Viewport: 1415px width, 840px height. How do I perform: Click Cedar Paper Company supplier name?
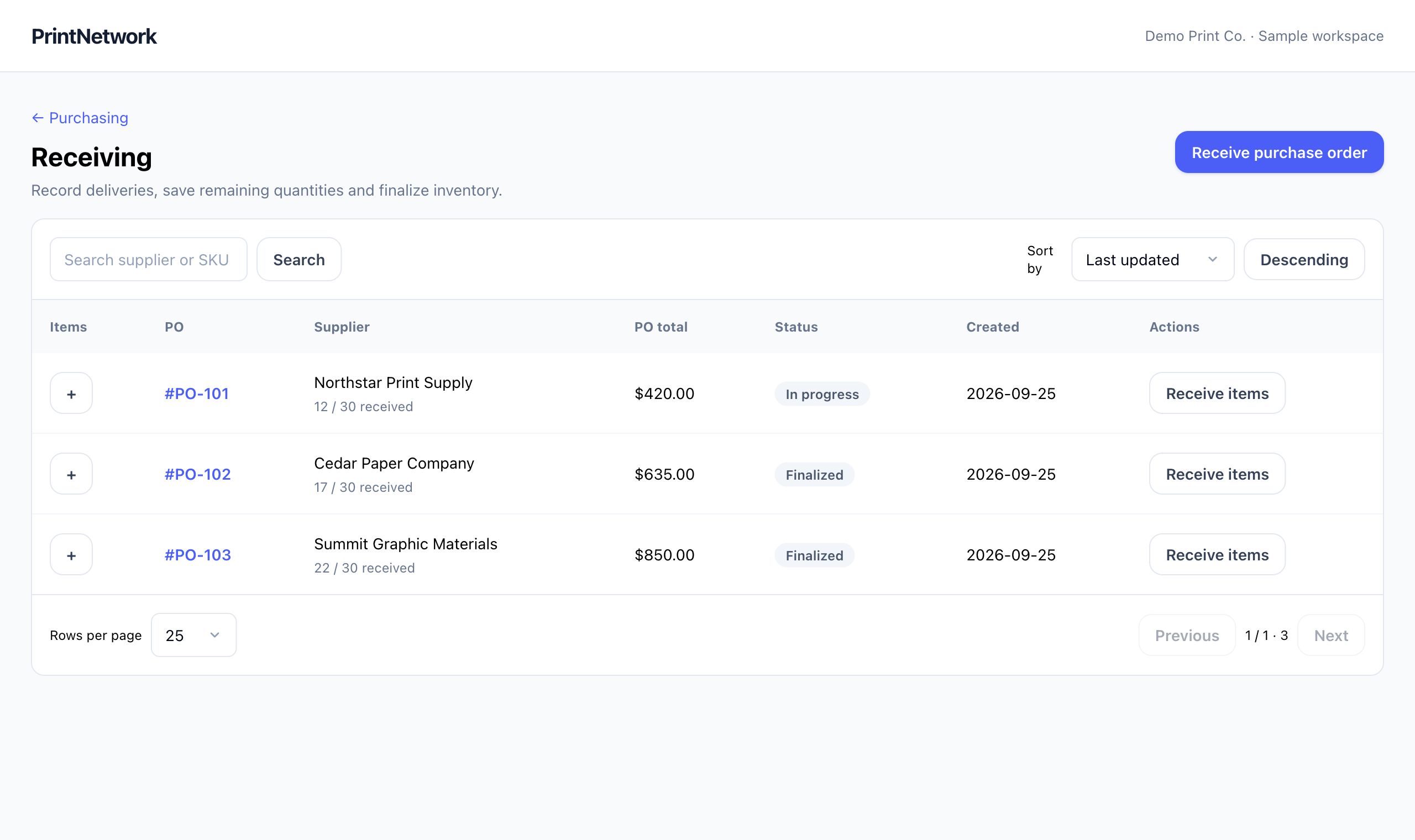(394, 463)
